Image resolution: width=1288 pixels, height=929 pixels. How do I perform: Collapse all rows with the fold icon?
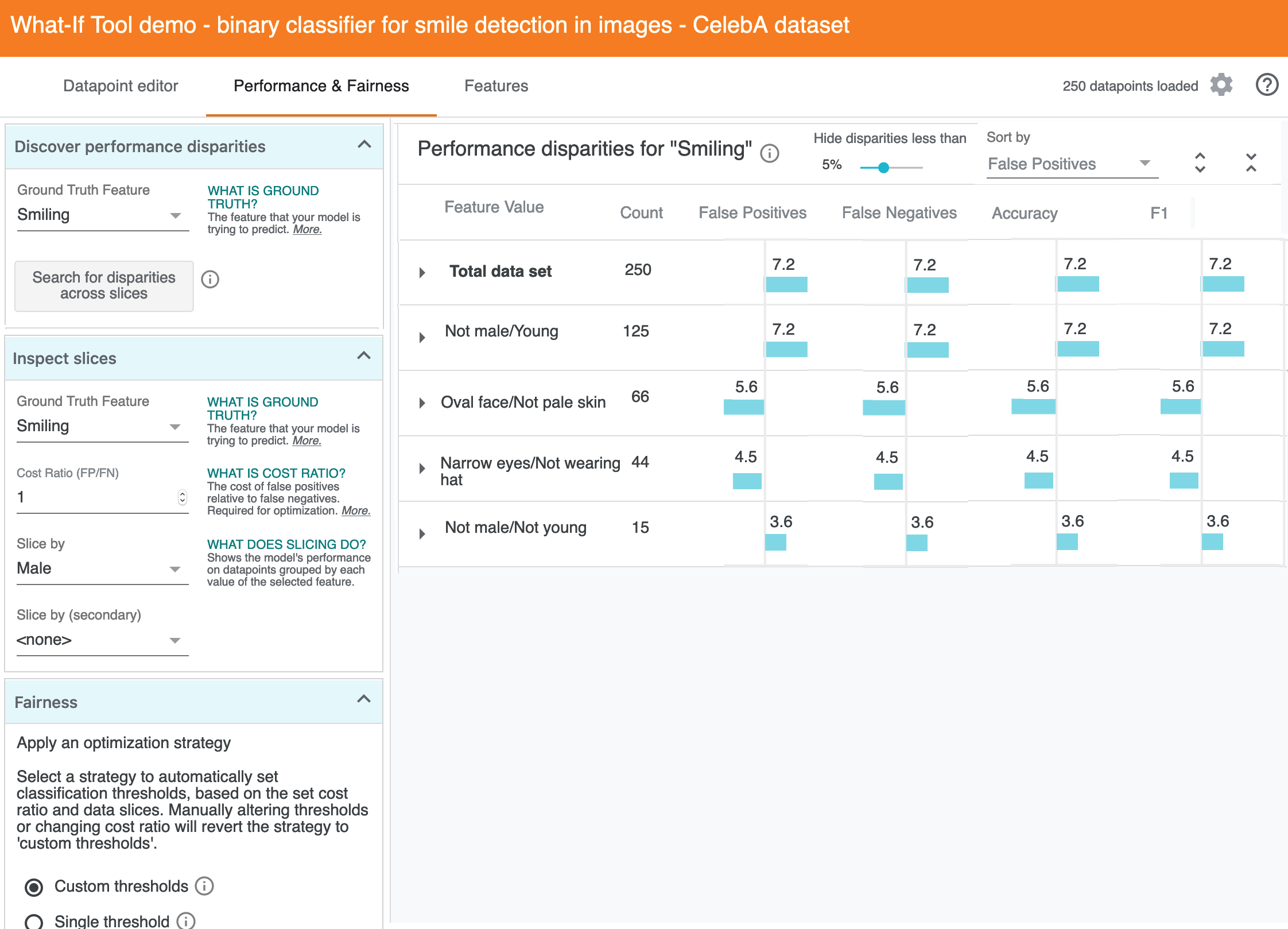1251,162
